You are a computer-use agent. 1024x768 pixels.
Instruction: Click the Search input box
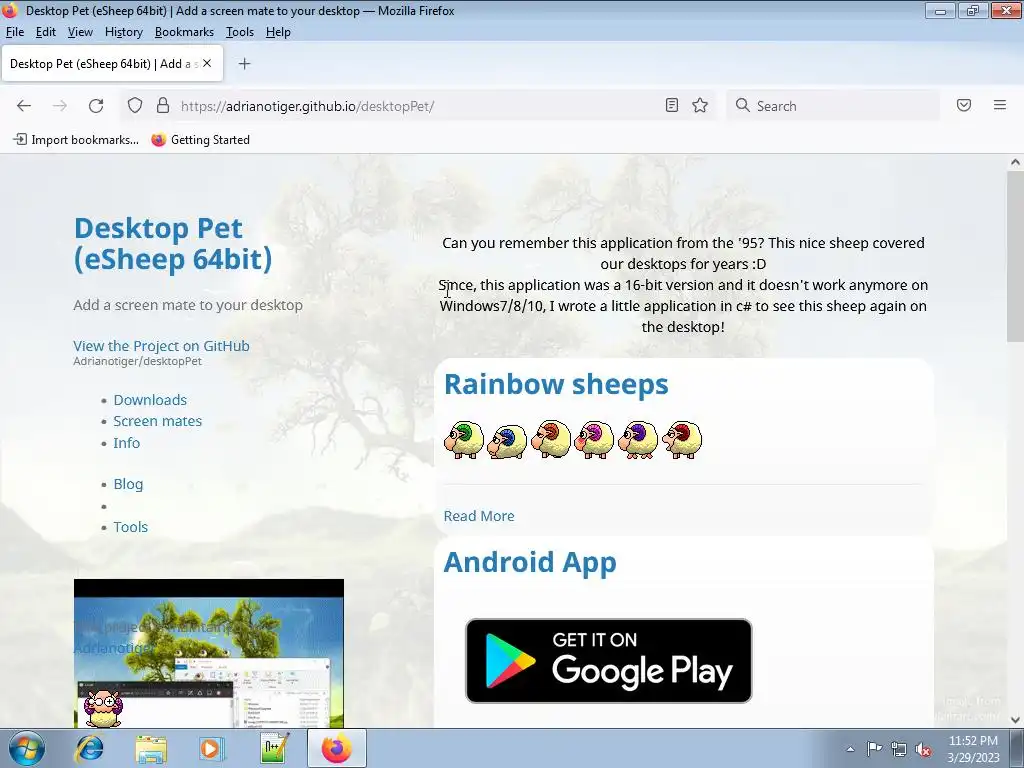point(833,106)
